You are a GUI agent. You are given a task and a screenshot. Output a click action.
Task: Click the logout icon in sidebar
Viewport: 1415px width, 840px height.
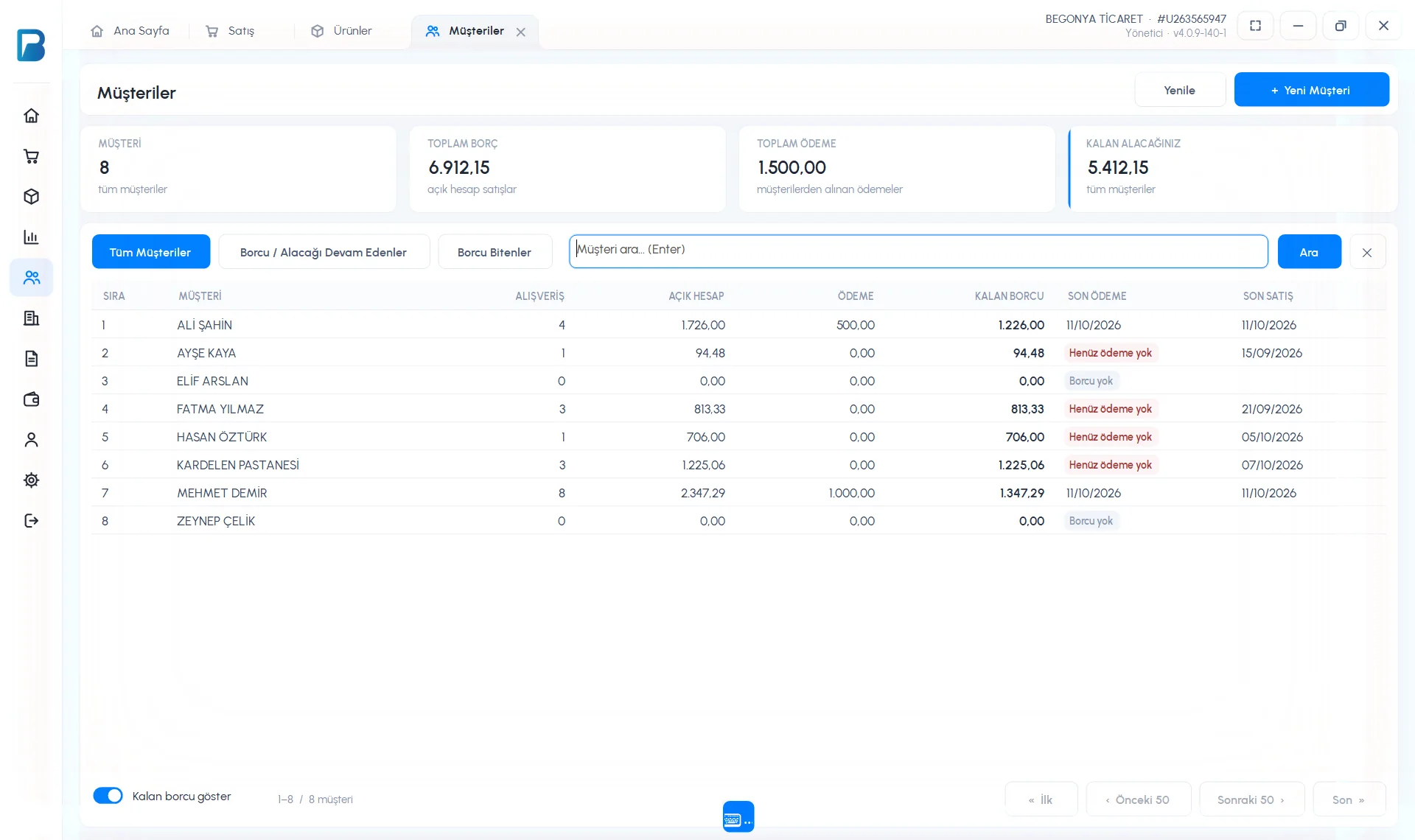click(31, 521)
